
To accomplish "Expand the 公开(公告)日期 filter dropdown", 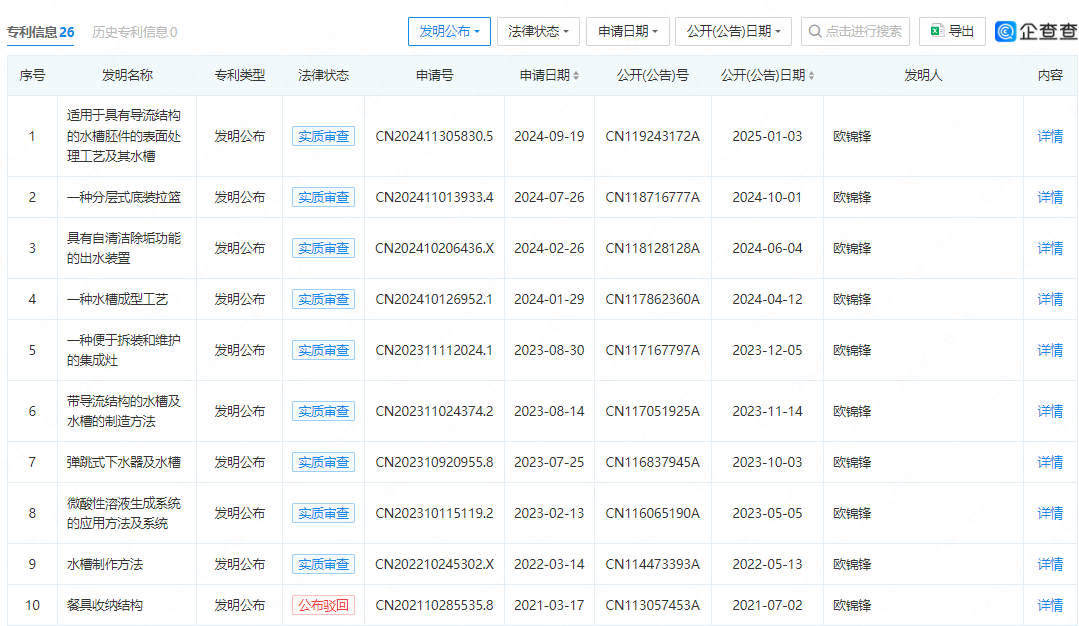I will coord(734,32).
